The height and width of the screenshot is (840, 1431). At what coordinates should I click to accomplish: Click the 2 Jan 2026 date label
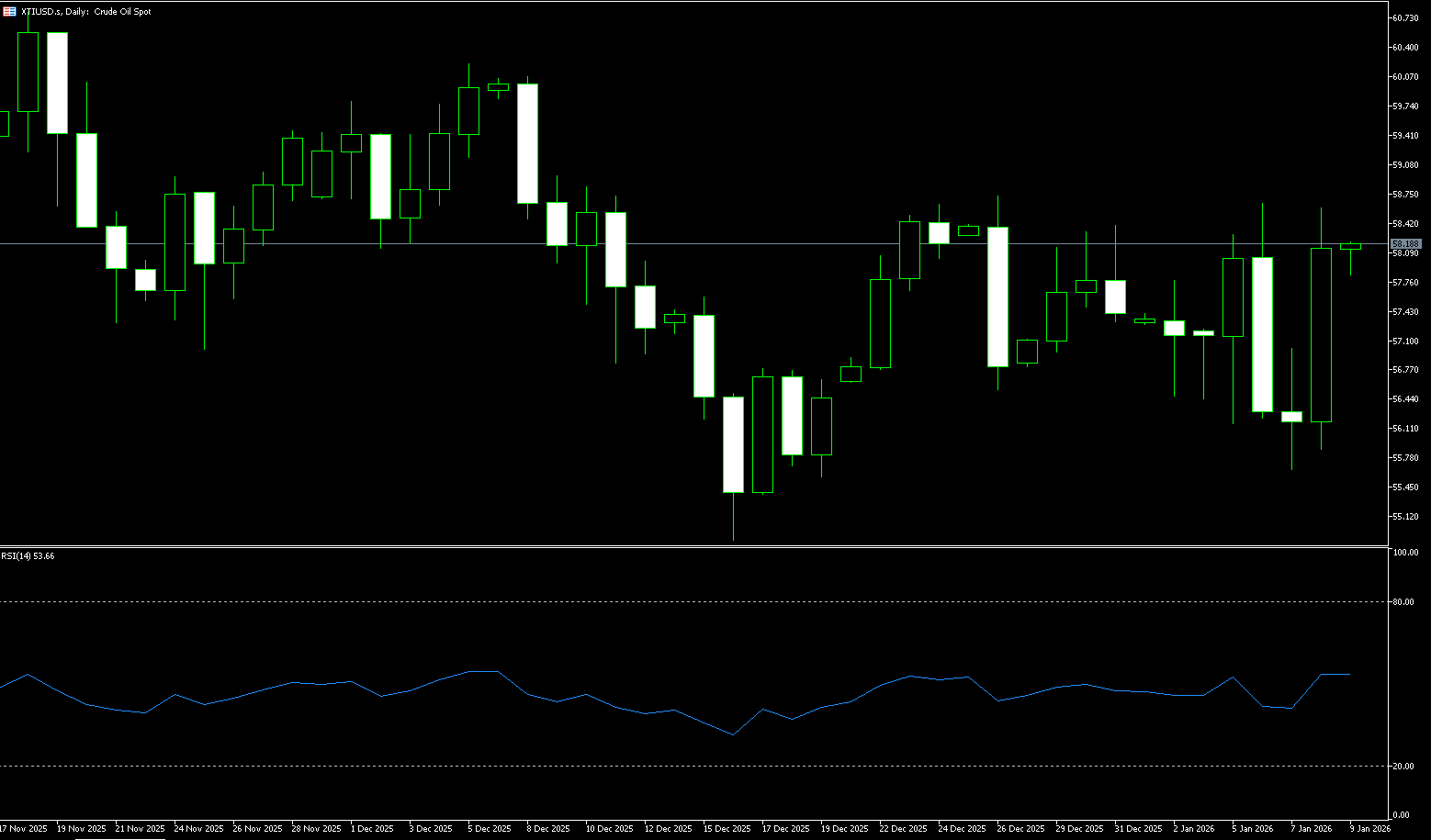pyautogui.click(x=1193, y=829)
